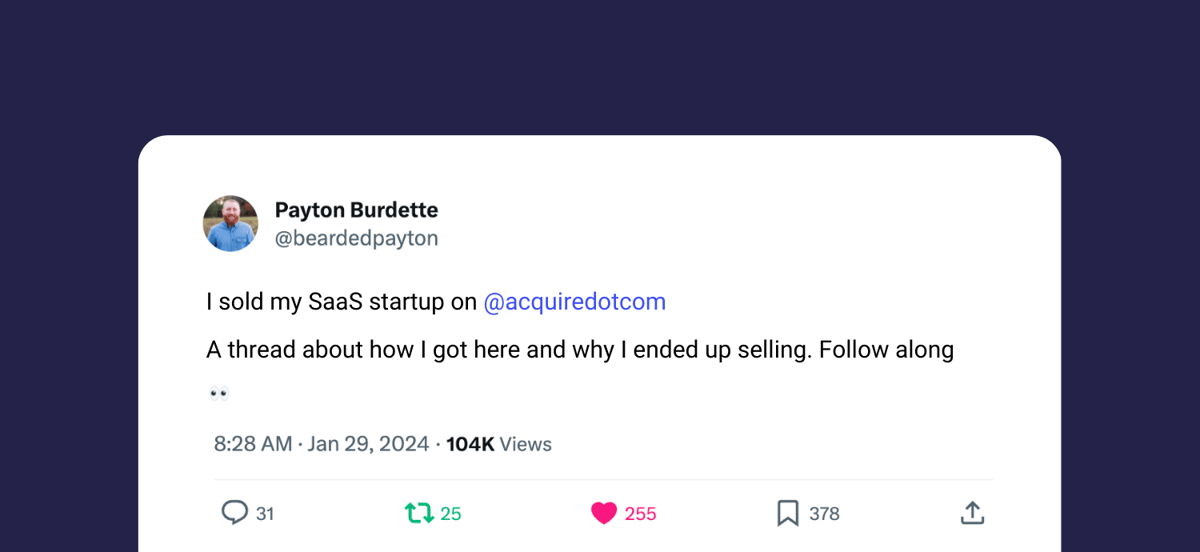Click the like count 255
The image size is (1200, 552).
click(x=641, y=514)
